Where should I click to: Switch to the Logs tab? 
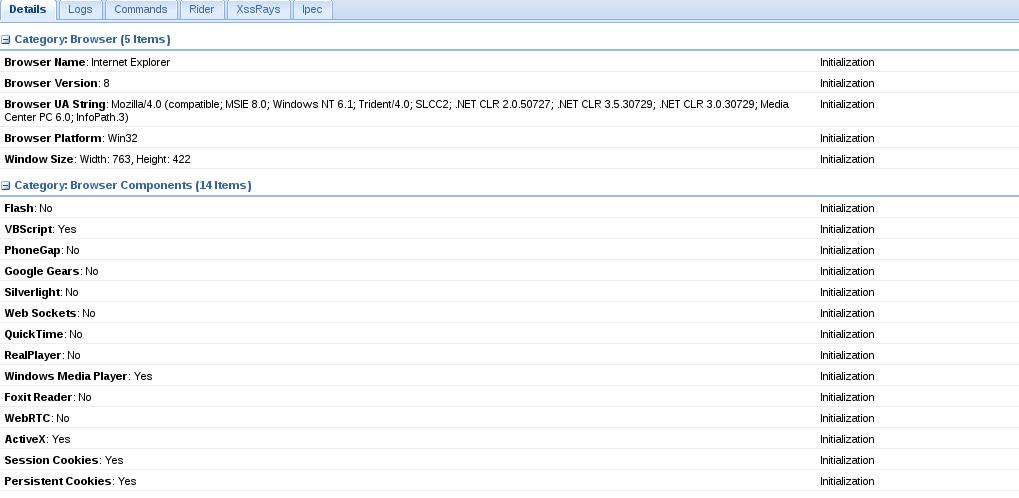pos(80,10)
